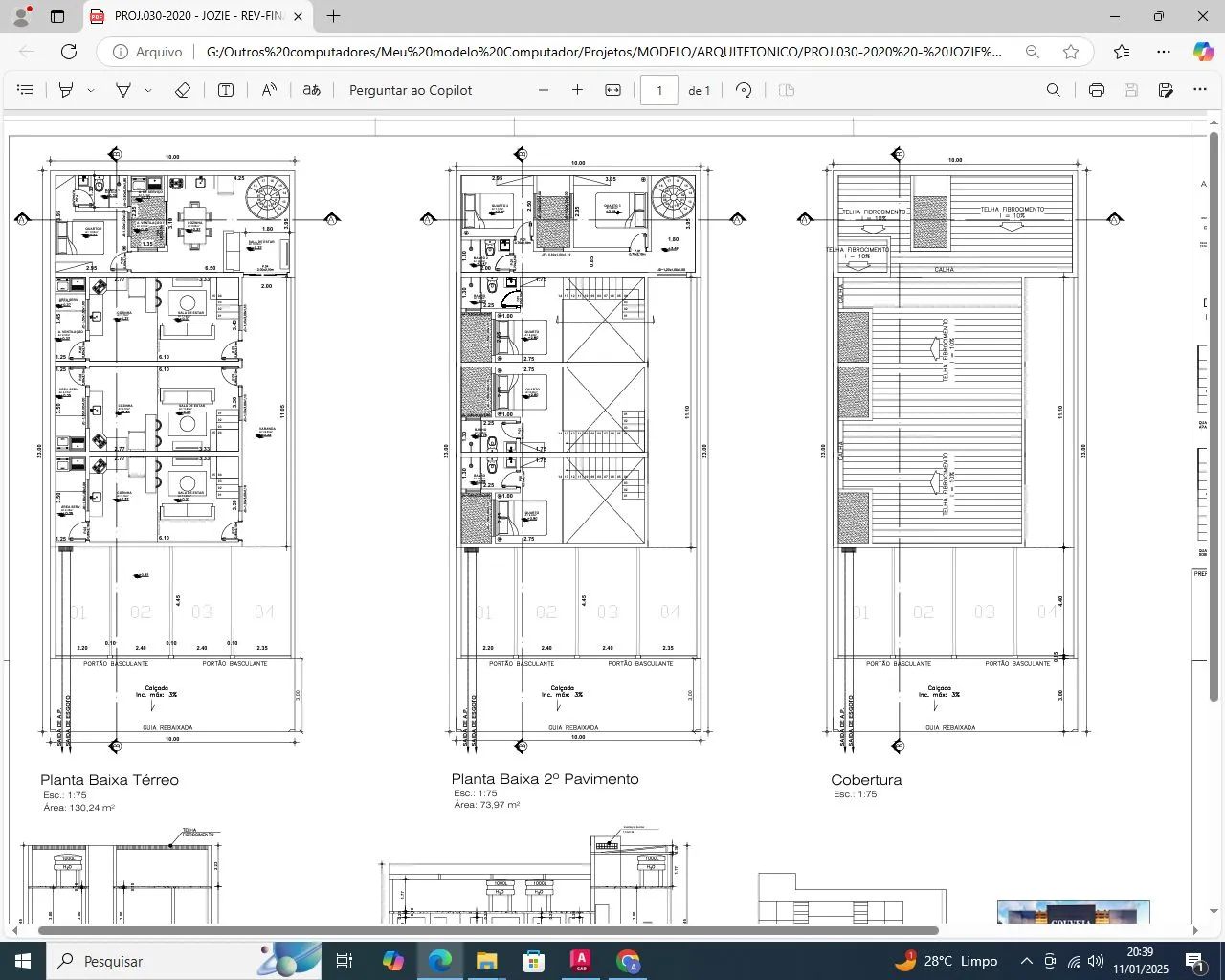Image resolution: width=1225 pixels, height=980 pixels.
Task: Click the Planta Baixa 2º Pavimento title
Action: coord(546,779)
